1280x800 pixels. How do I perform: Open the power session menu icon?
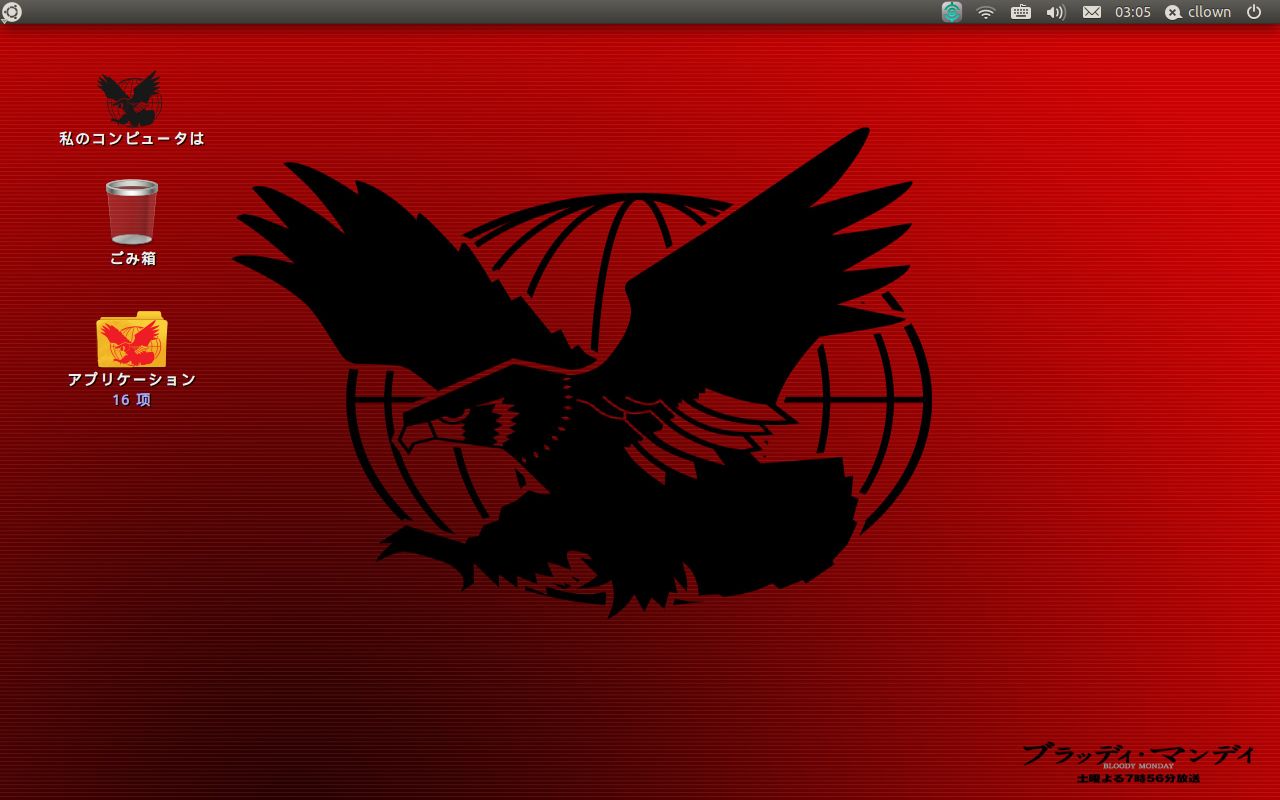(1254, 12)
